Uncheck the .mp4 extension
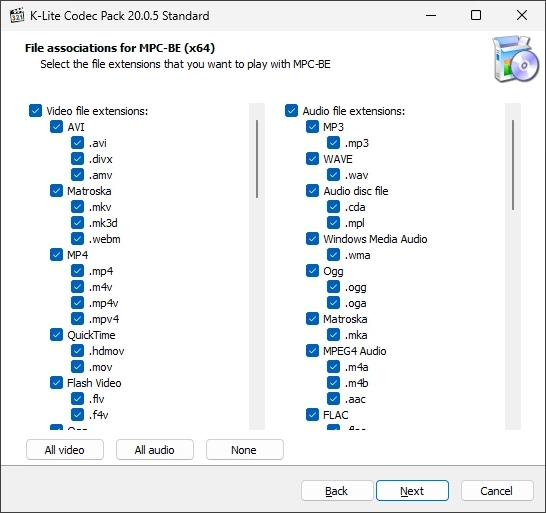The width and height of the screenshot is (546, 513). [x=77, y=271]
